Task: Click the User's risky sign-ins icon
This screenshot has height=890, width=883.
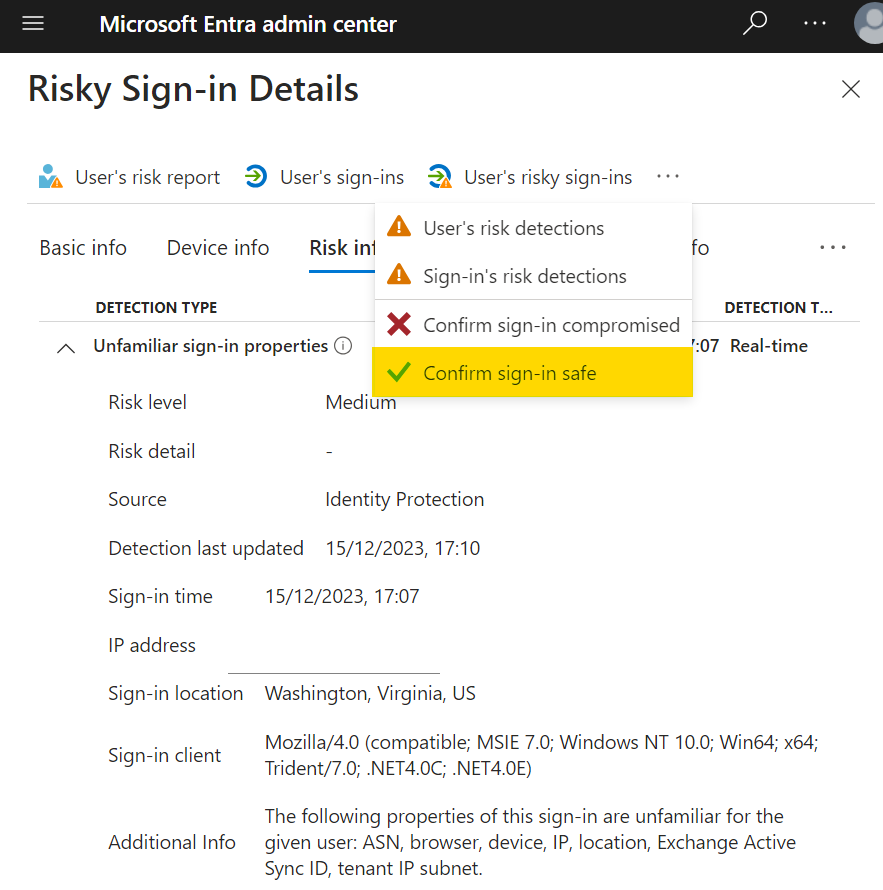Action: click(440, 177)
